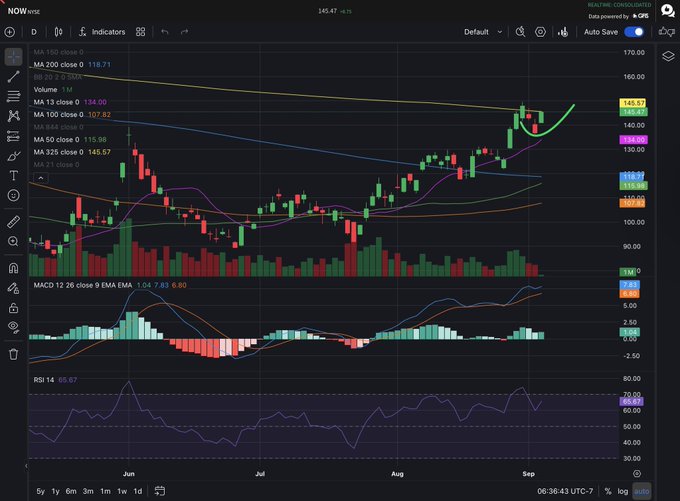This screenshot has width=680, height=501.
Task: Click the MA 200 close indicator label
Action: click(59, 65)
